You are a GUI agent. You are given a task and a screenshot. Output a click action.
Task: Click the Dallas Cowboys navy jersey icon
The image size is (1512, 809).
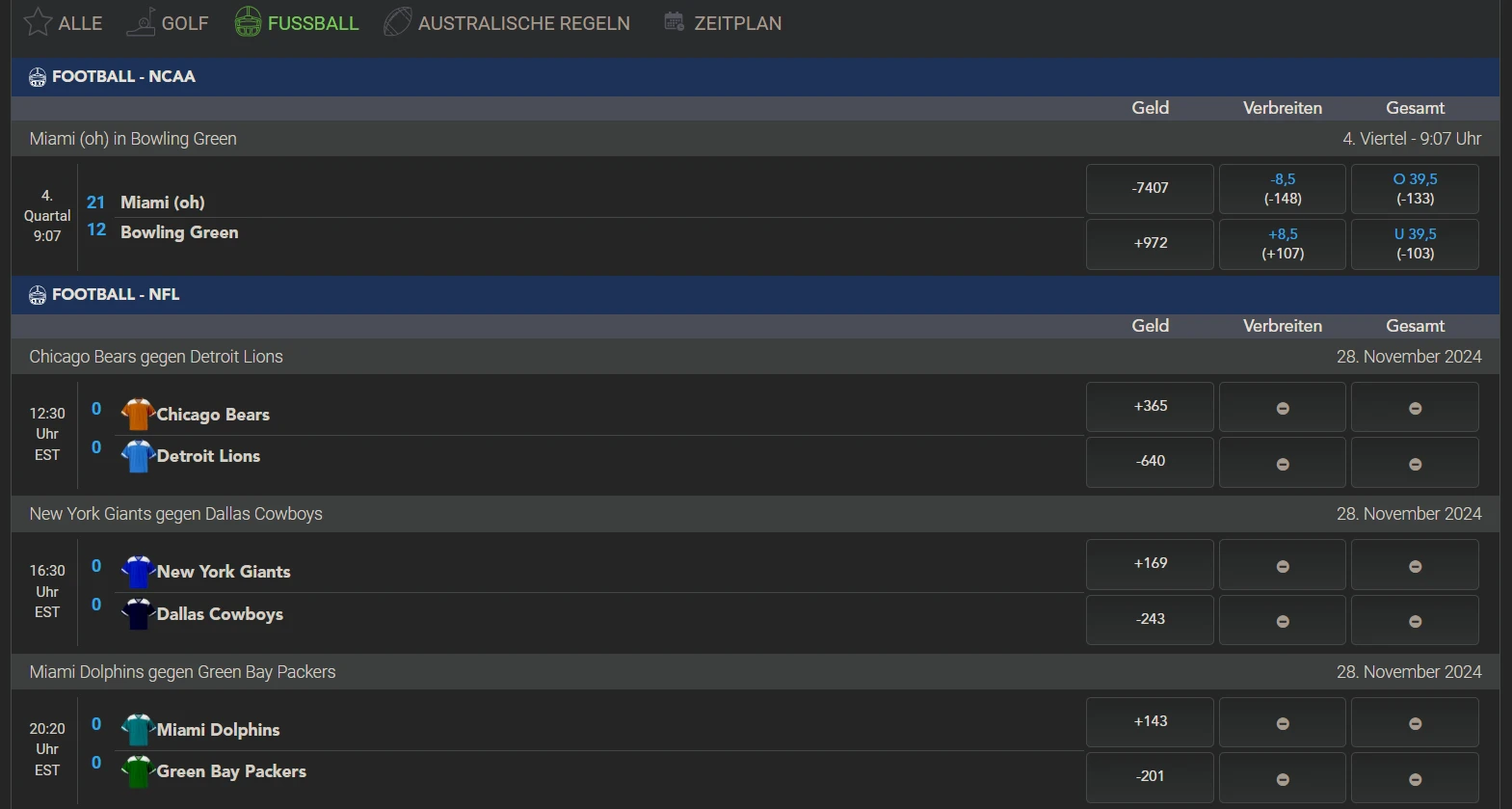click(138, 613)
